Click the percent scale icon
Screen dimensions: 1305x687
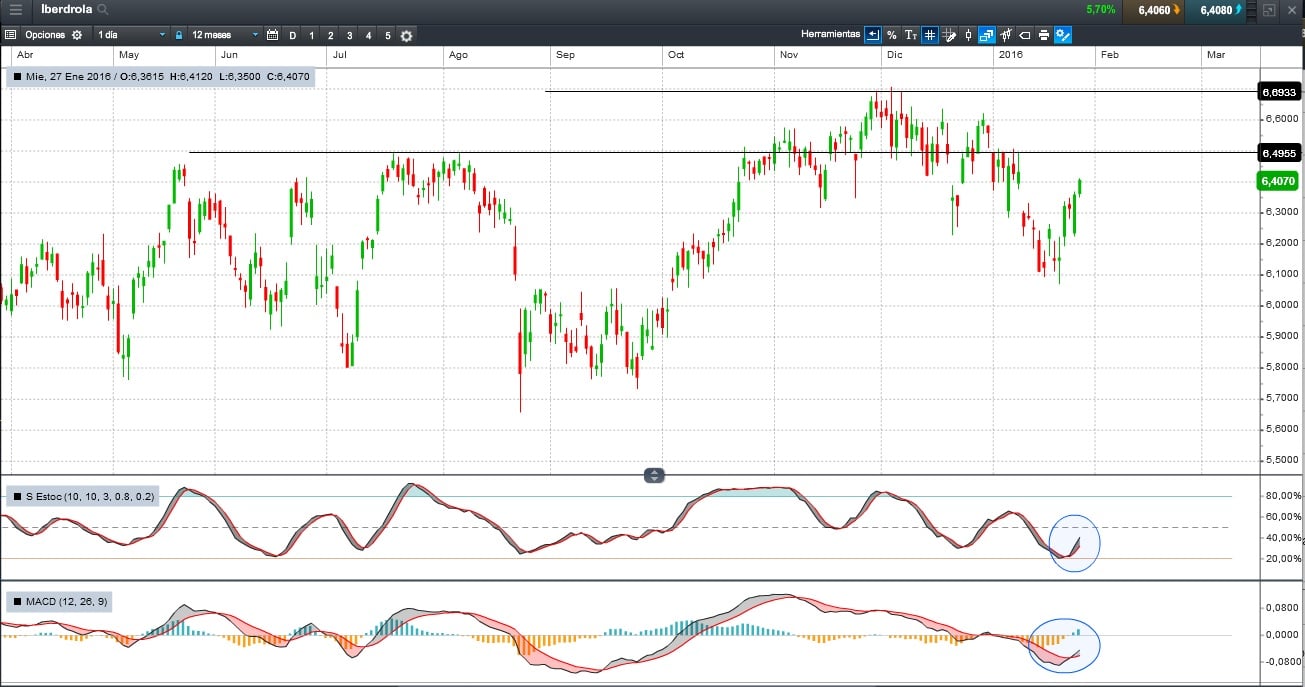point(891,35)
